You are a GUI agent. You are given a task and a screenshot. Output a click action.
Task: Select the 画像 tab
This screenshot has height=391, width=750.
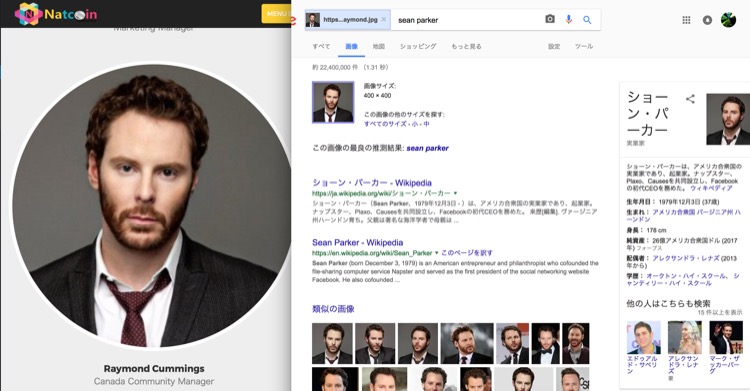pos(352,46)
